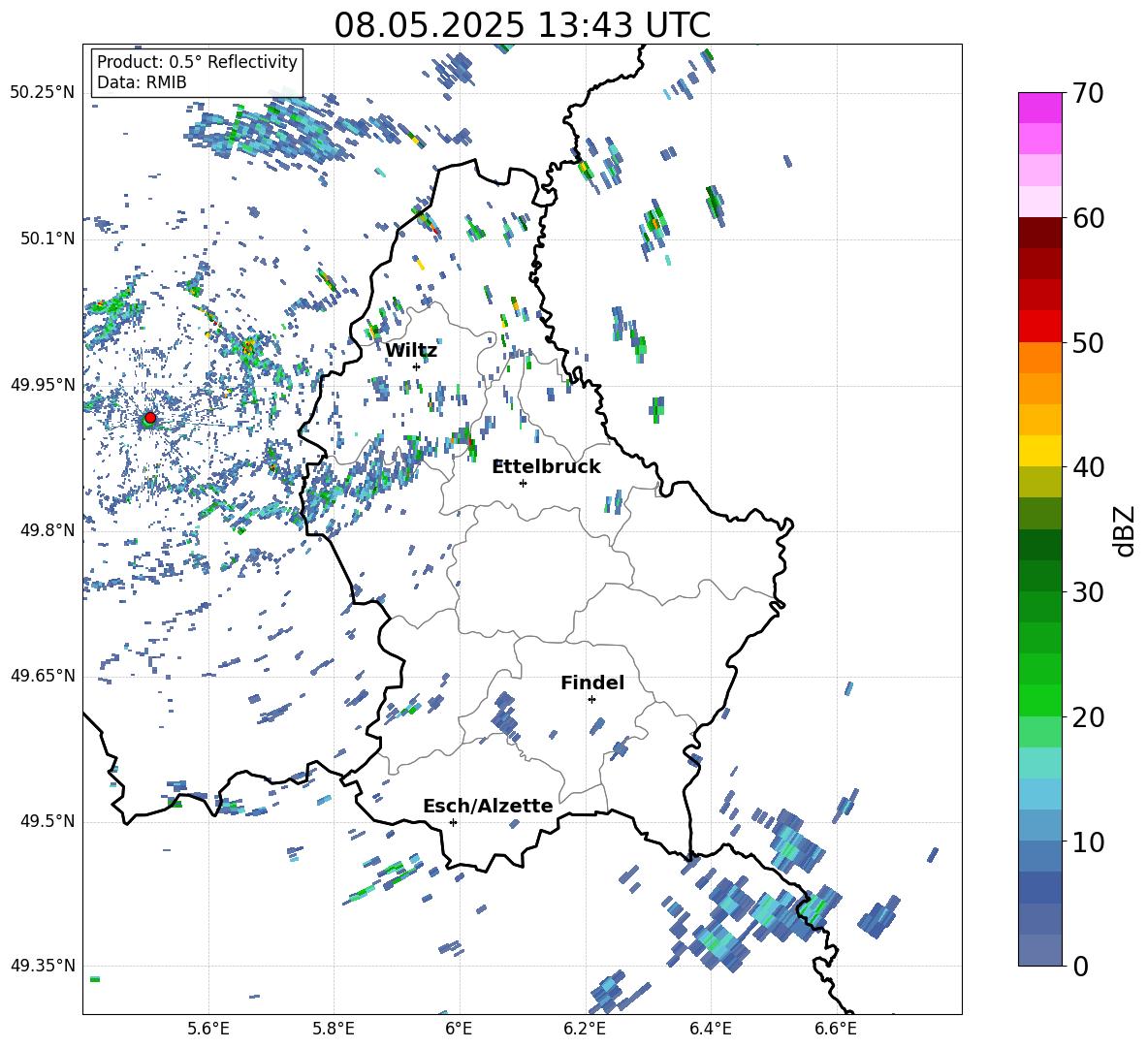Viewport: 1148px width, 1048px height.
Task: Click the 49.35°N latitude label
Action: [43, 966]
